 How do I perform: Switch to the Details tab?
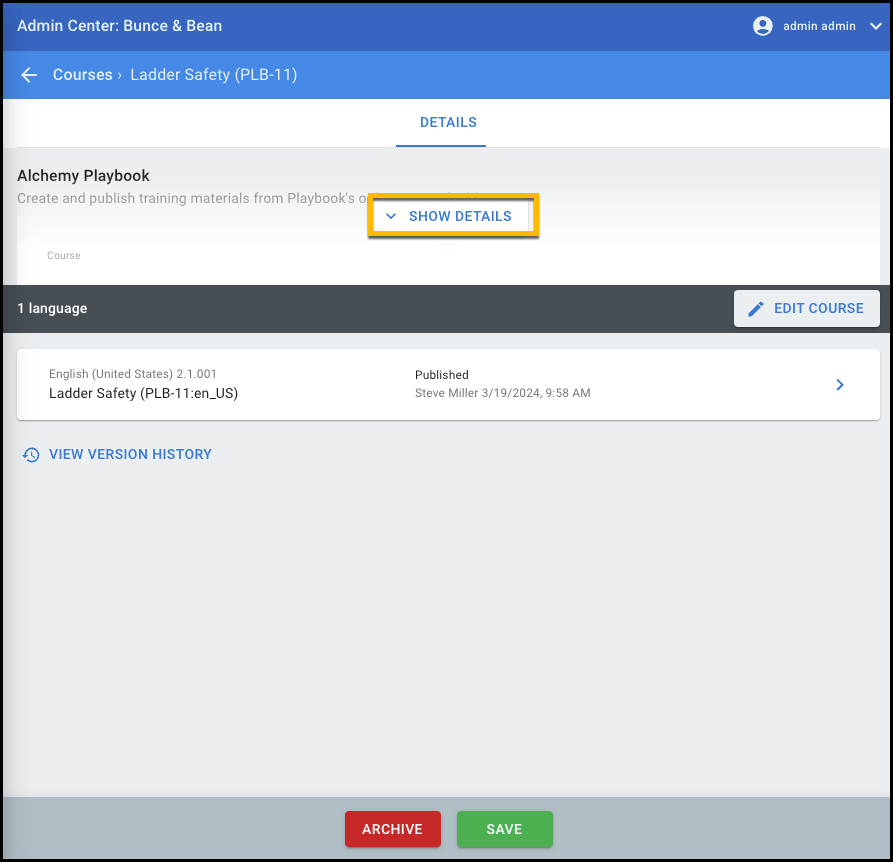tap(448, 123)
